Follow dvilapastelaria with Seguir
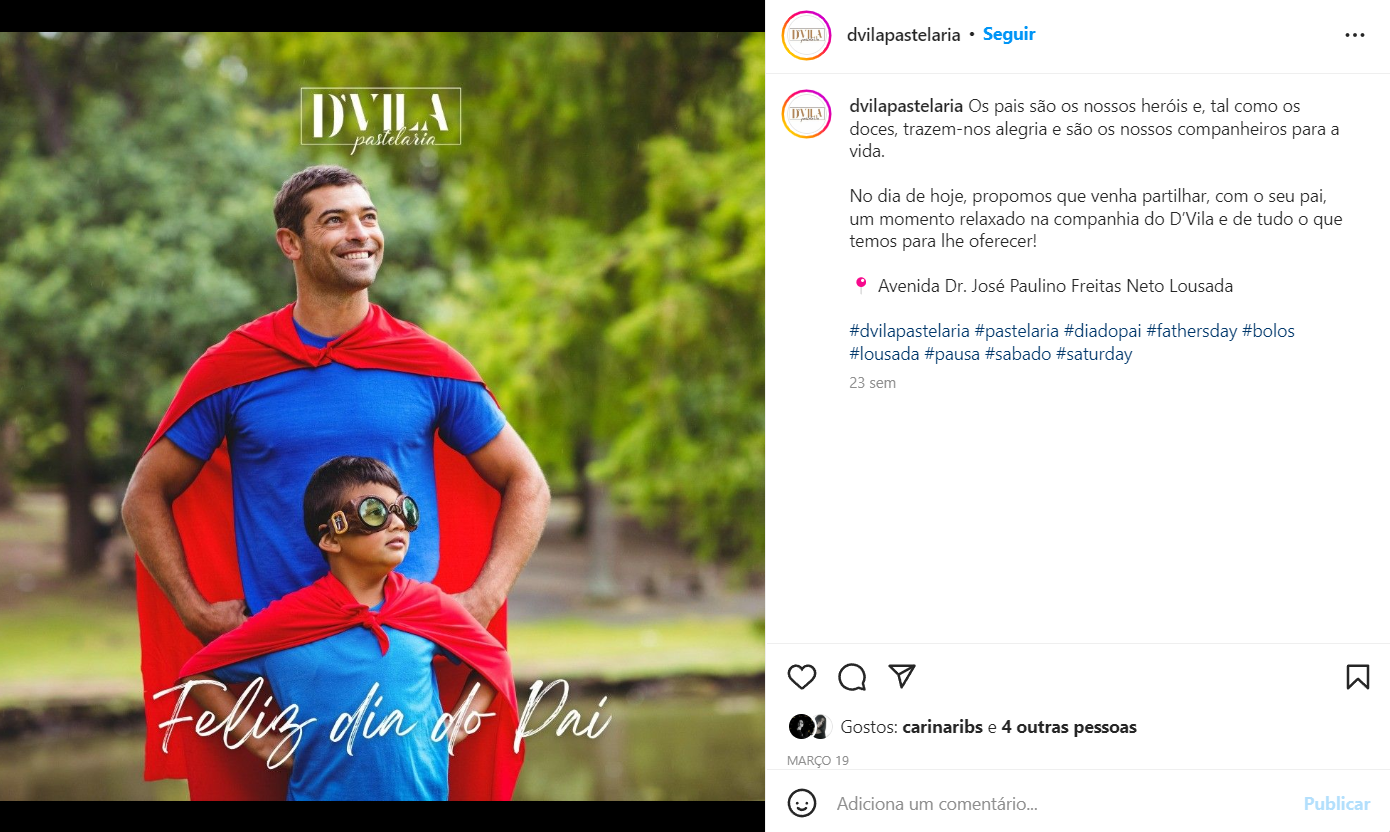The image size is (1390, 832). [1009, 34]
